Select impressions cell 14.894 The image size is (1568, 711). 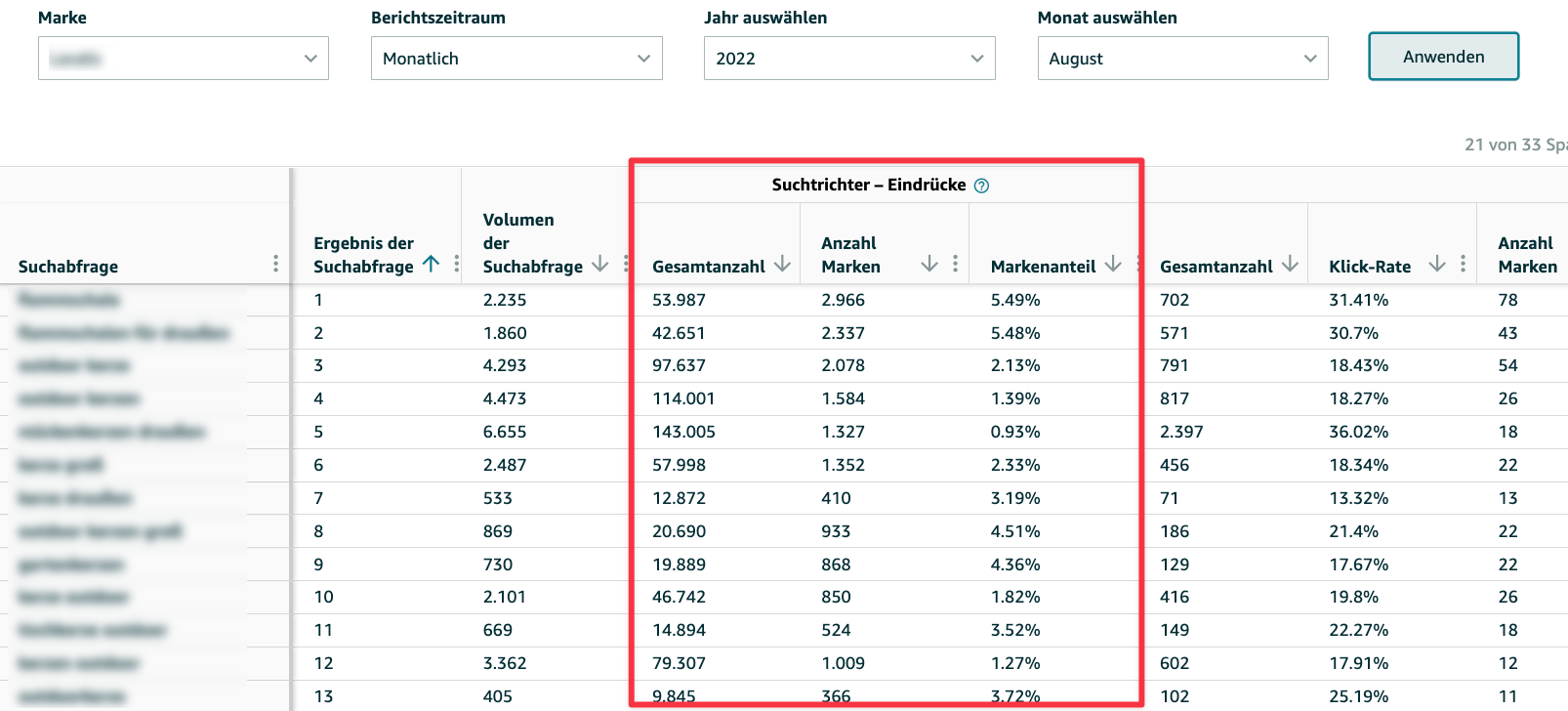click(x=679, y=630)
